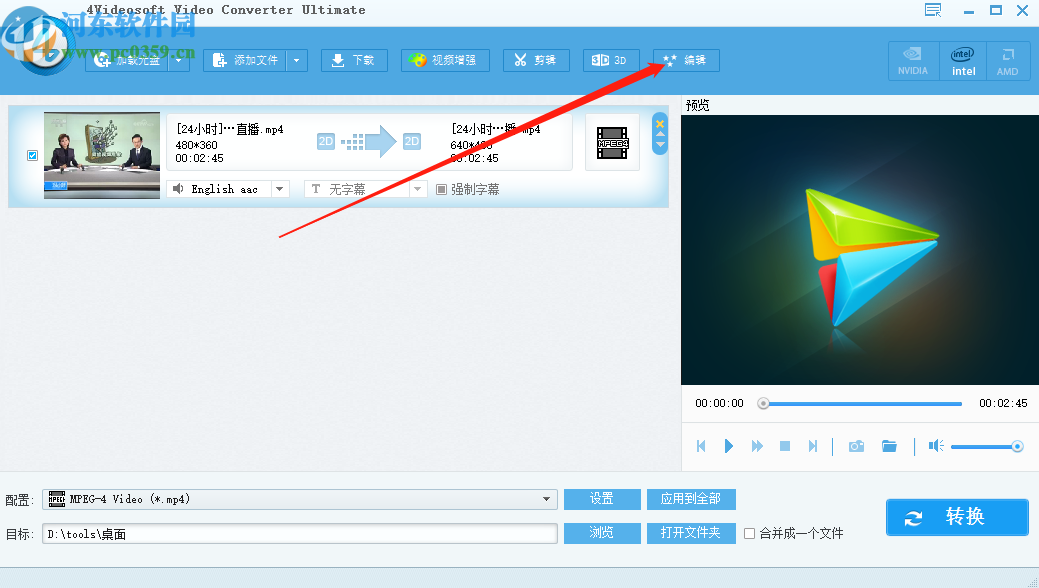Open the 3D conversion tool
Screen dimensions: 1039x588
click(610, 60)
